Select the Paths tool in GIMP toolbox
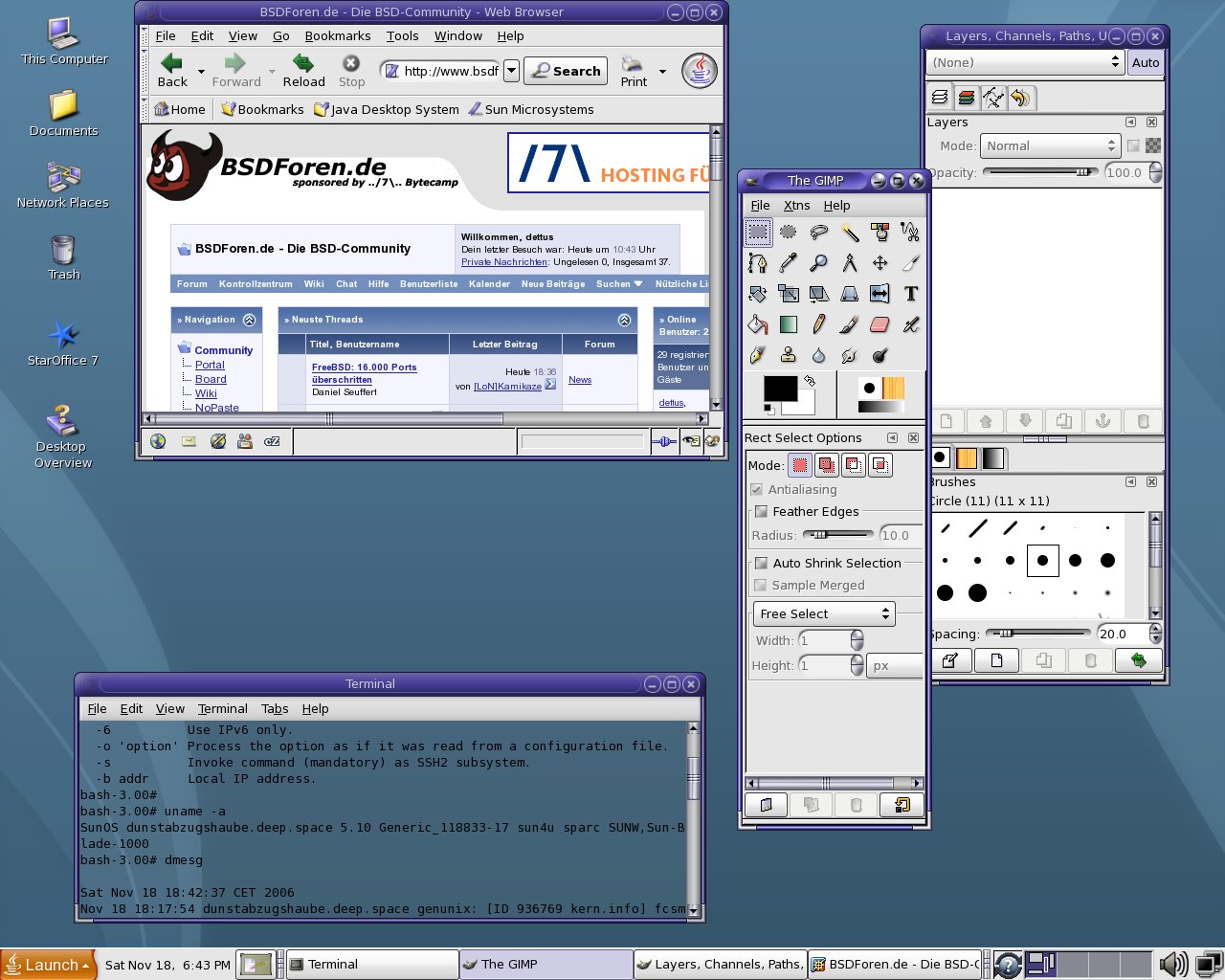Viewport: 1225px width, 980px height. click(x=758, y=262)
